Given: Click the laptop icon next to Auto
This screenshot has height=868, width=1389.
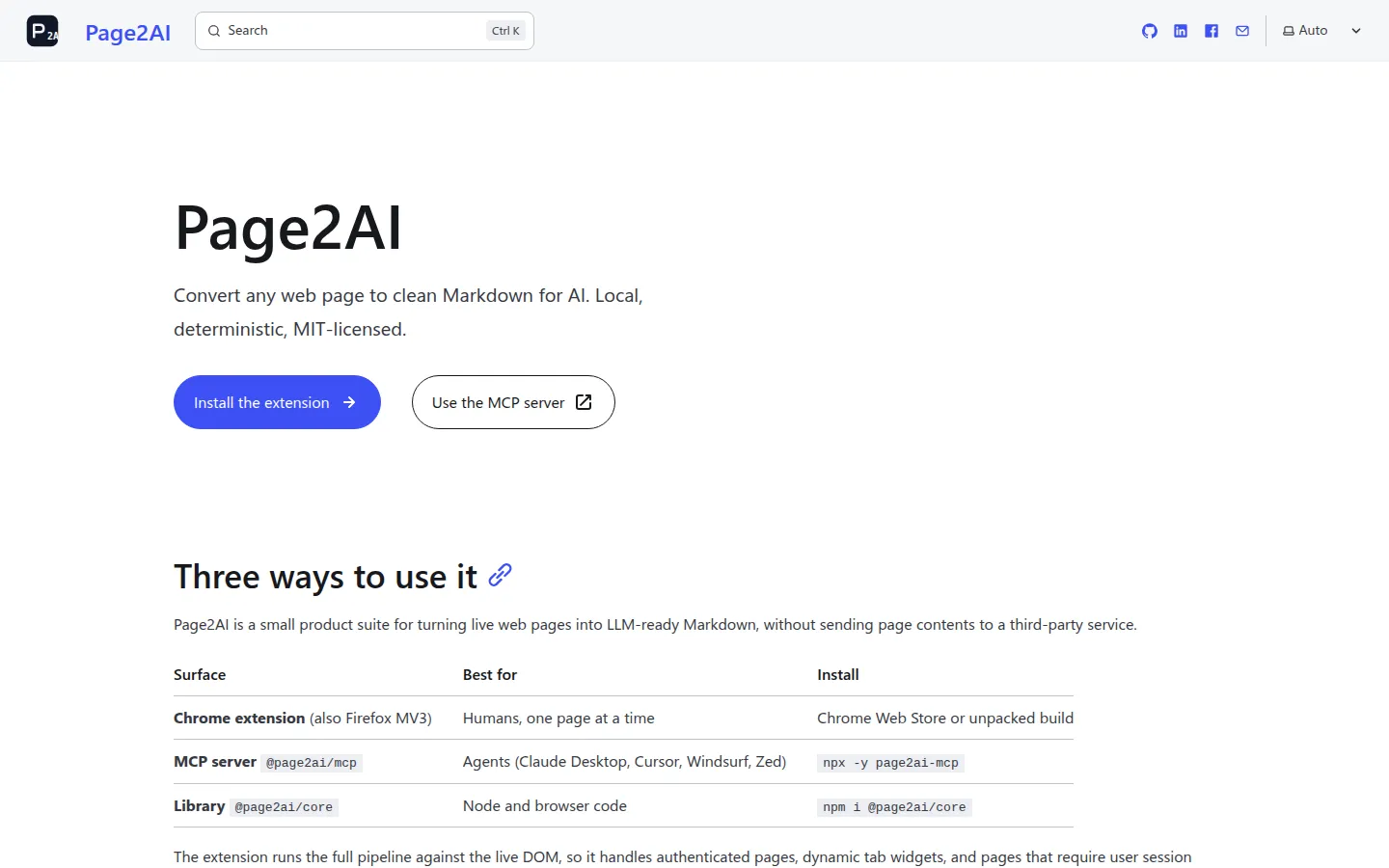Looking at the screenshot, I should pyautogui.click(x=1289, y=31).
